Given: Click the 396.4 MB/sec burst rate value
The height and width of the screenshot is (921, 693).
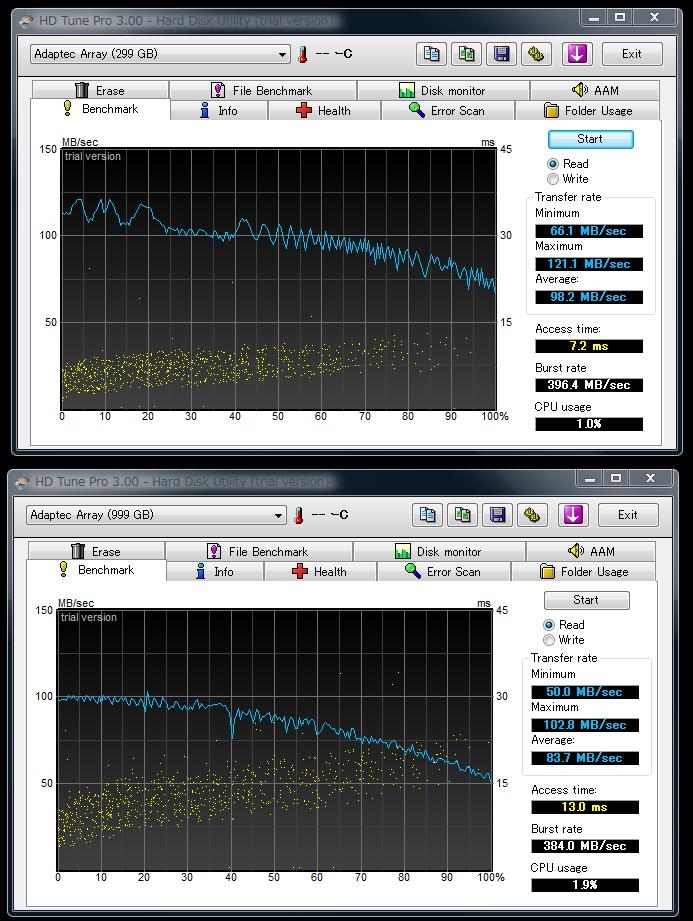Looking at the screenshot, I should click(x=589, y=385).
